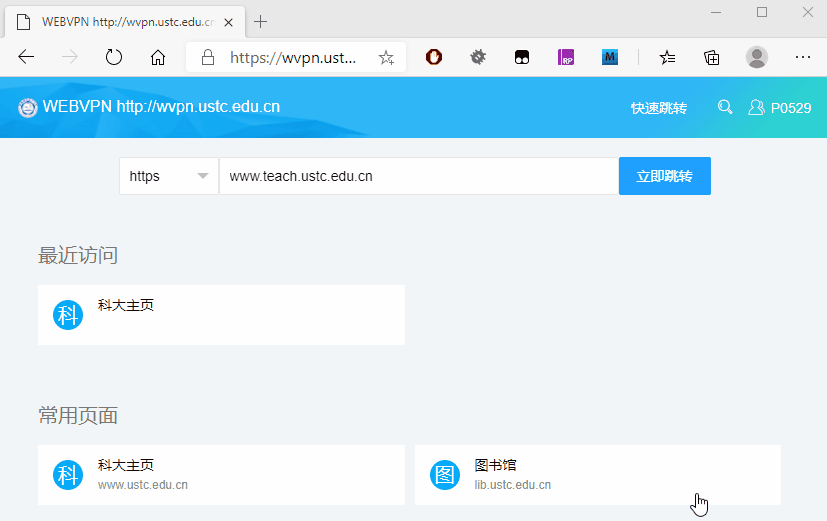View site info via lock icon
Image resolution: width=827 pixels, height=521 pixels.
pyautogui.click(x=208, y=57)
